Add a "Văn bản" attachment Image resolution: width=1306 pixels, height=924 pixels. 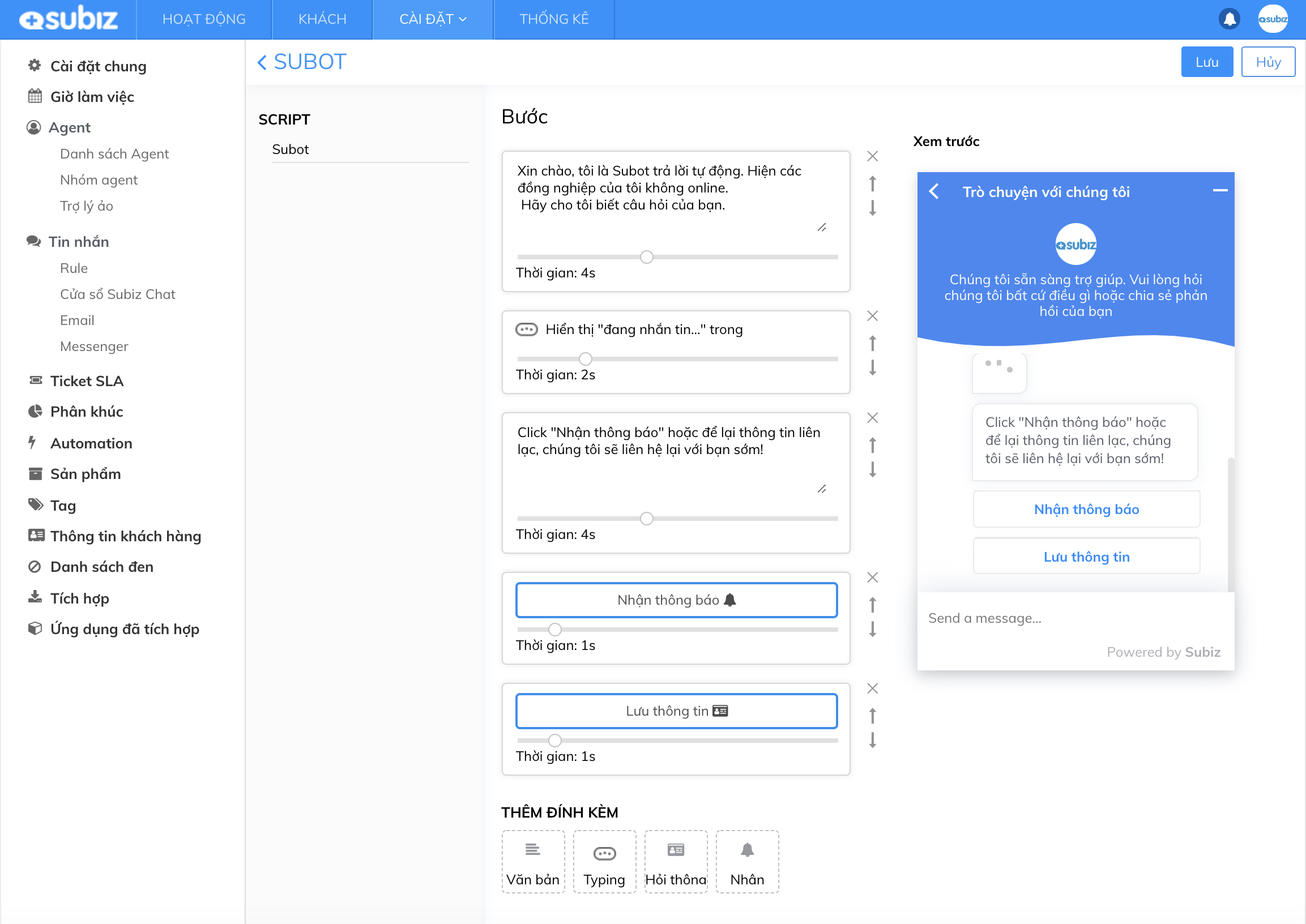(x=532, y=861)
